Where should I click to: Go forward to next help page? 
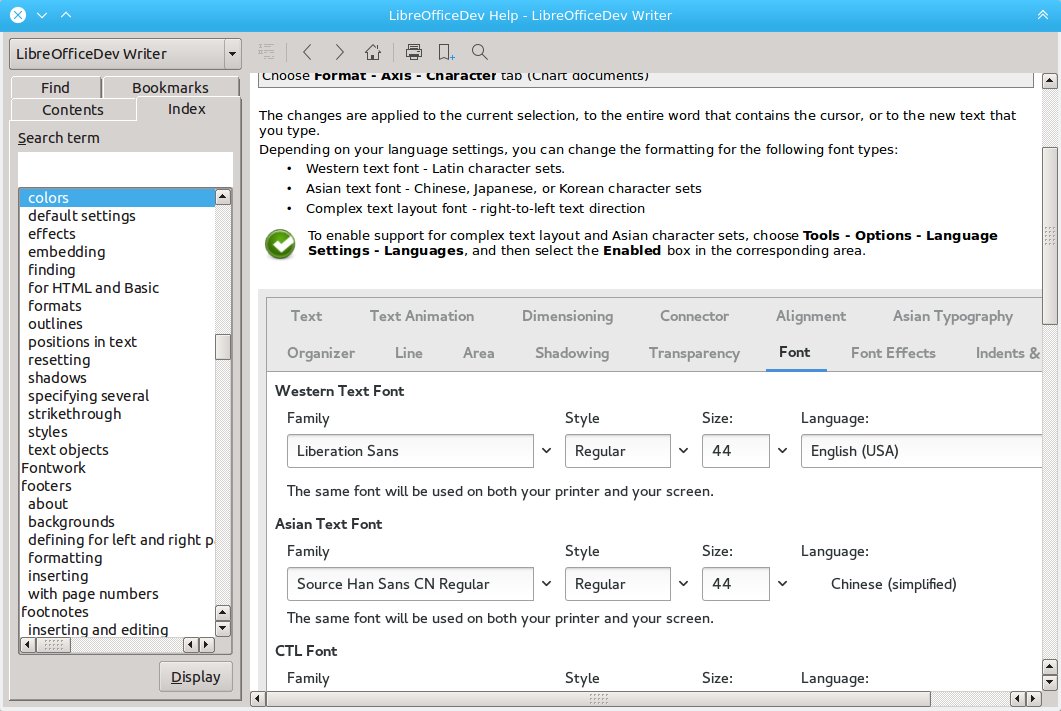pos(340,51)
